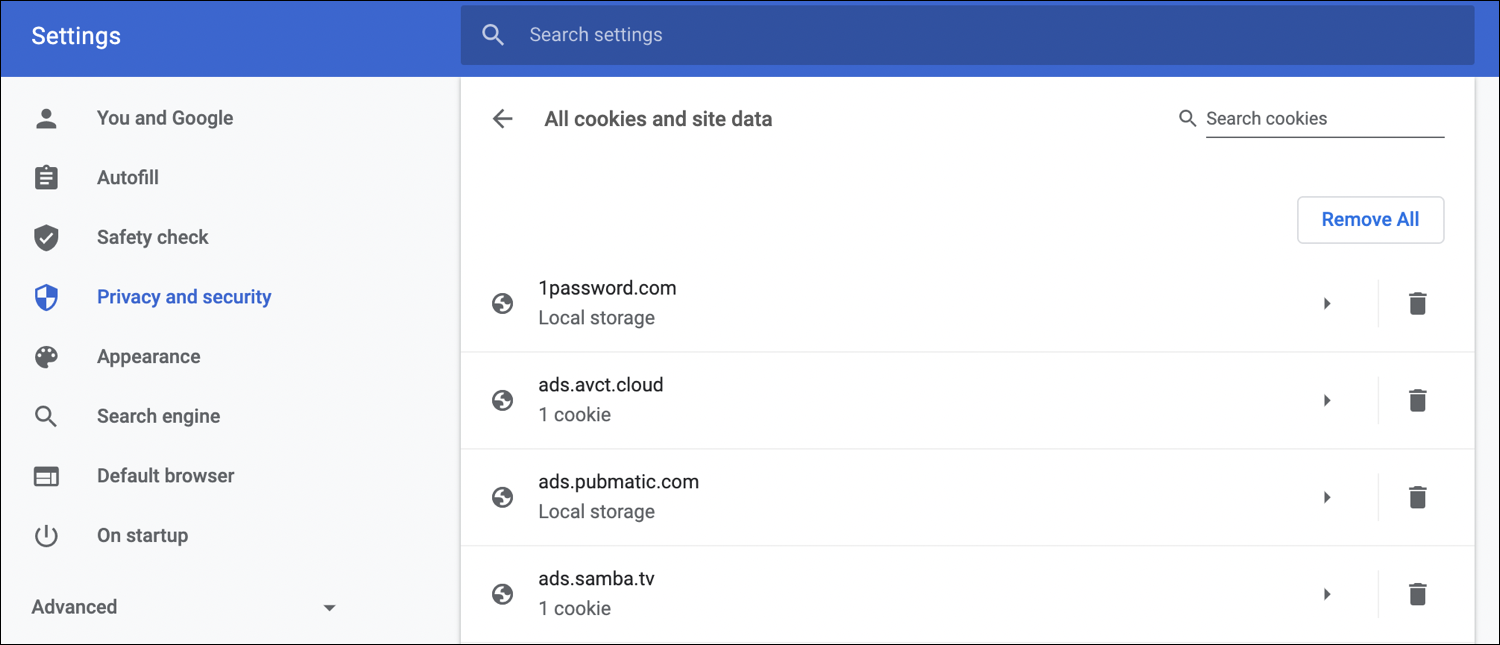The width and height of the screenshot is (1500, 645).
Task: Remove the ads.pubmatic.com local storage entry
Action: pyautogui.click(x=1417, y=497)
